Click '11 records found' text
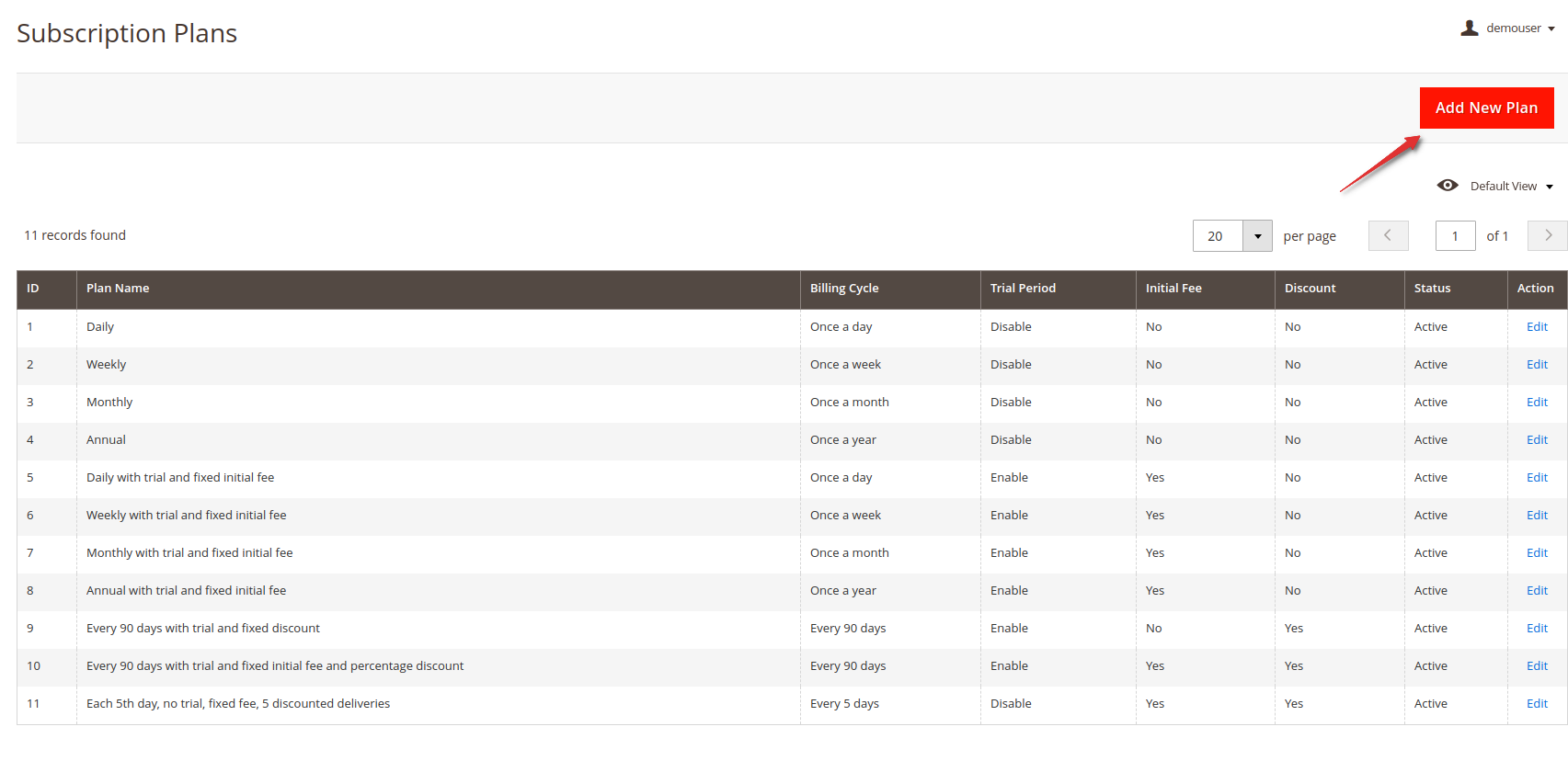 (74, 235)
